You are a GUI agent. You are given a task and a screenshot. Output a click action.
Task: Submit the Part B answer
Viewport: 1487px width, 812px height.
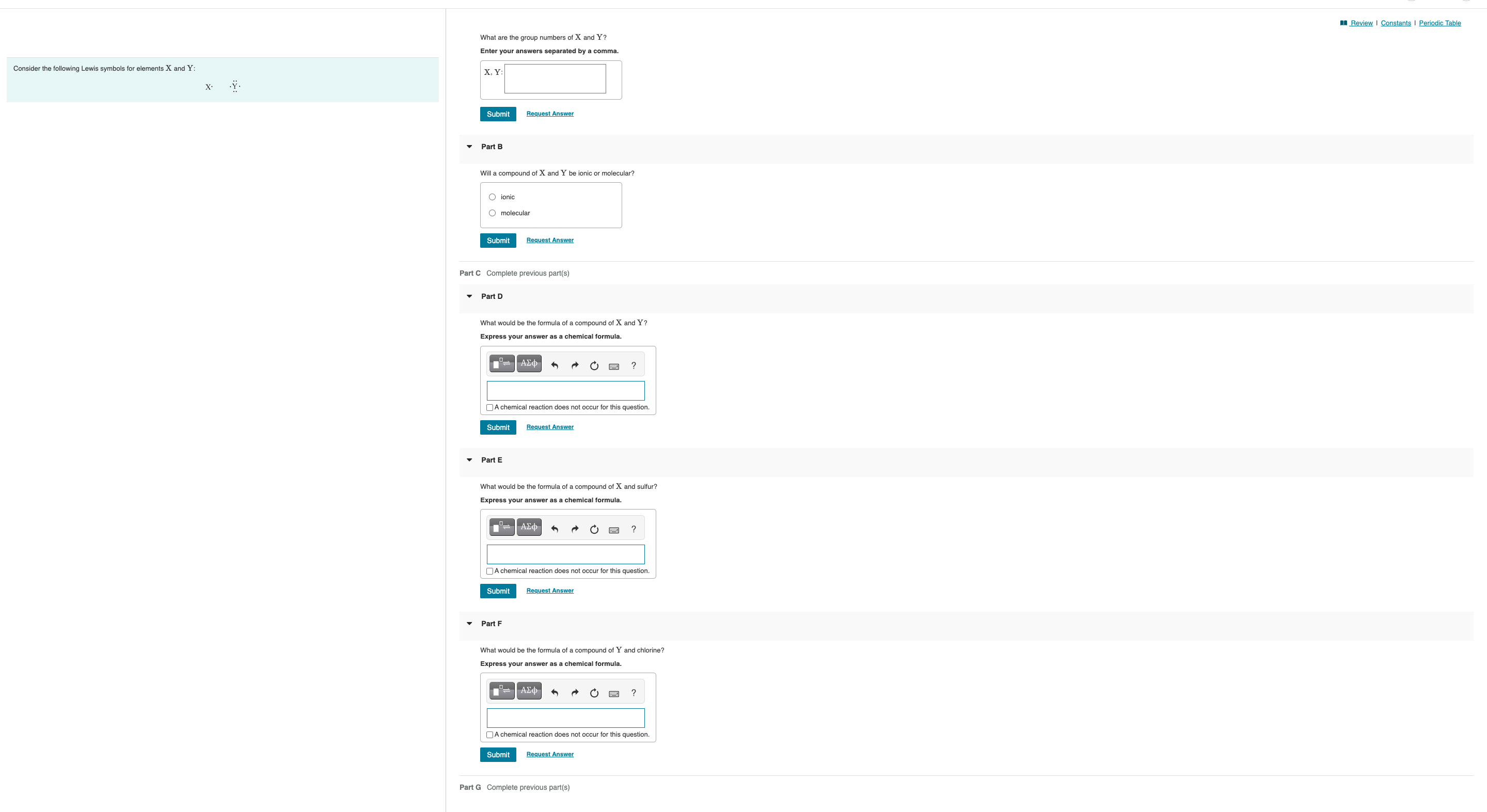(x=498, y=241)
